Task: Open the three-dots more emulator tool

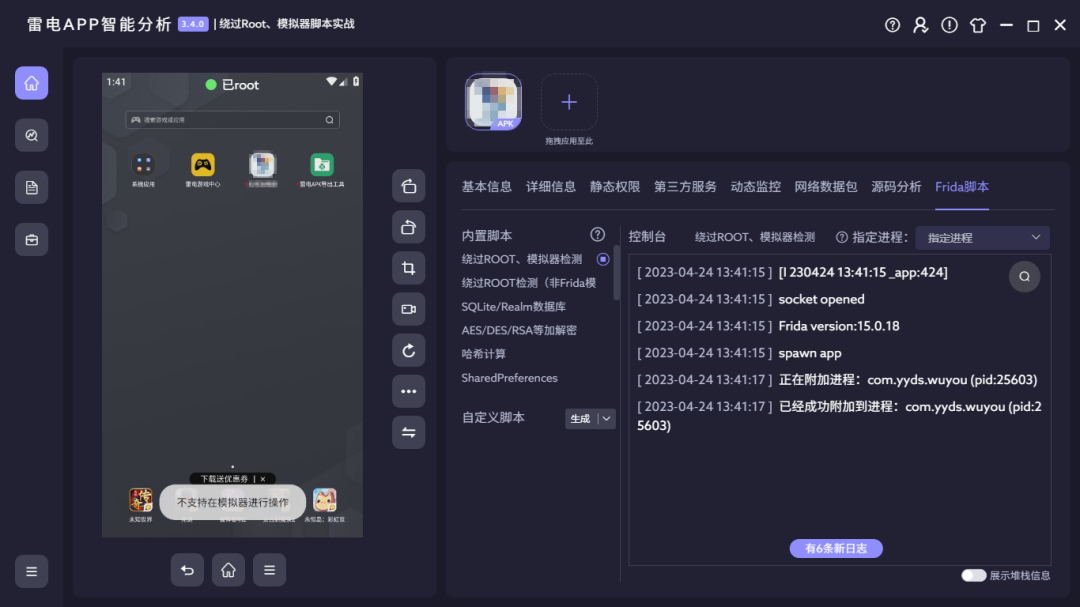Action: (408, 391)
